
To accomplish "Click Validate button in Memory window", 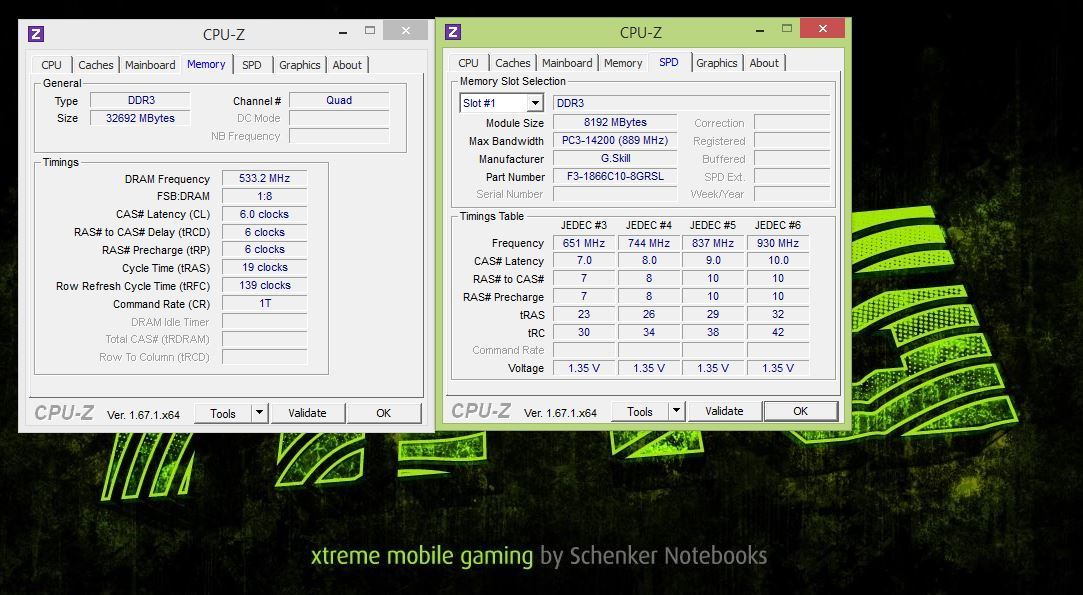I will click(307, 413).
